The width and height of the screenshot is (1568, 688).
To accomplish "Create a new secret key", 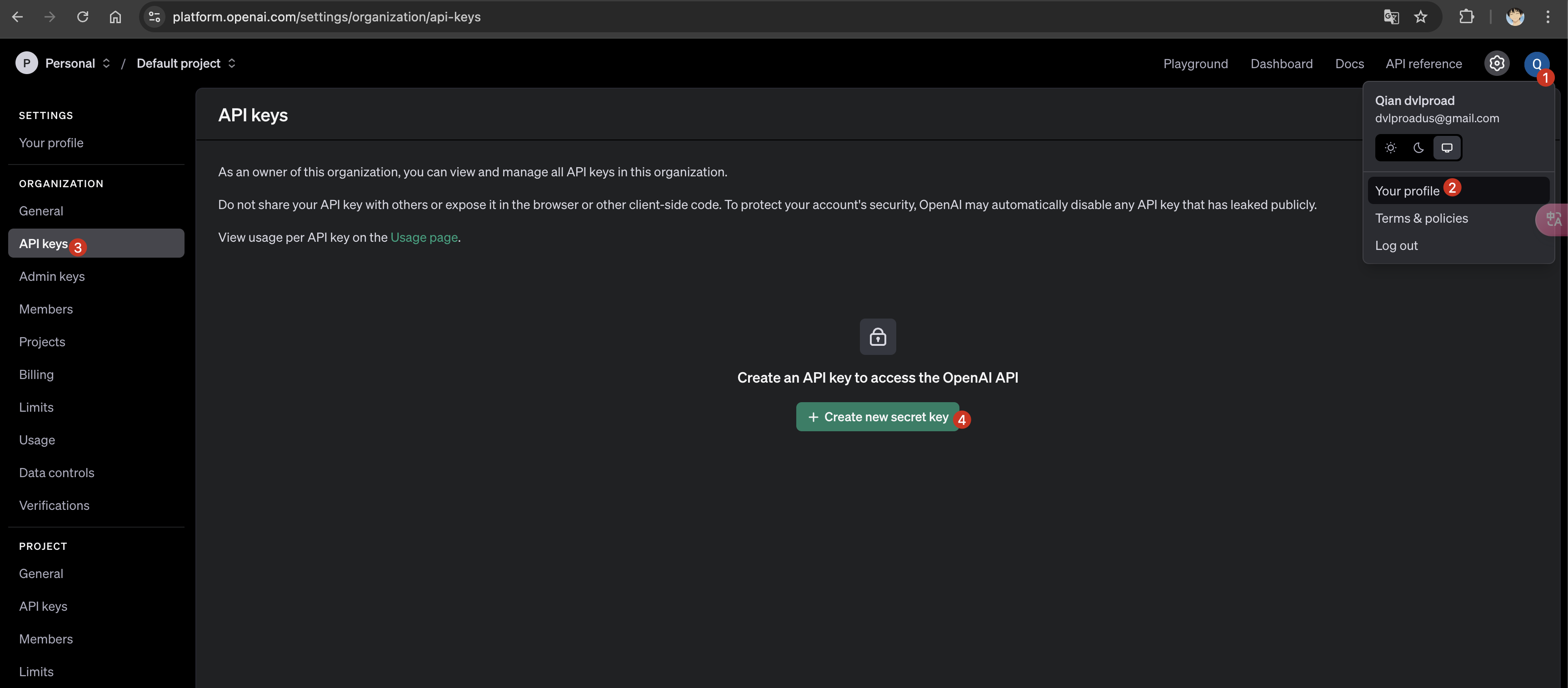I will click(x=877, y=417).
